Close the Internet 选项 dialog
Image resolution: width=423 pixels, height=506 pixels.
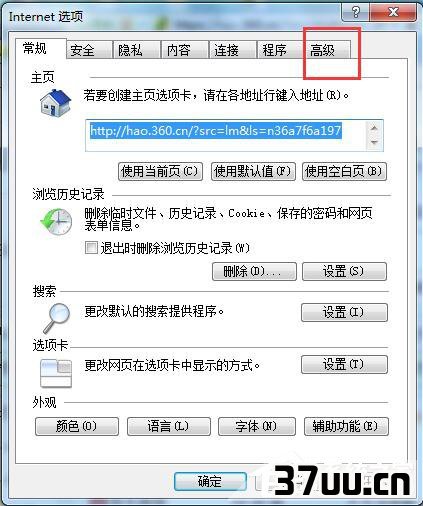(x=393, y=12)
